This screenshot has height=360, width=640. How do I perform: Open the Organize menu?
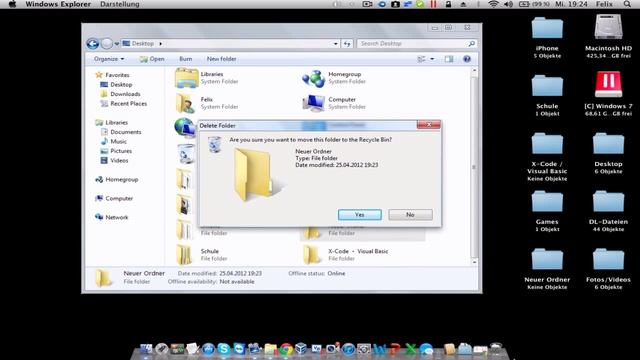109,59
